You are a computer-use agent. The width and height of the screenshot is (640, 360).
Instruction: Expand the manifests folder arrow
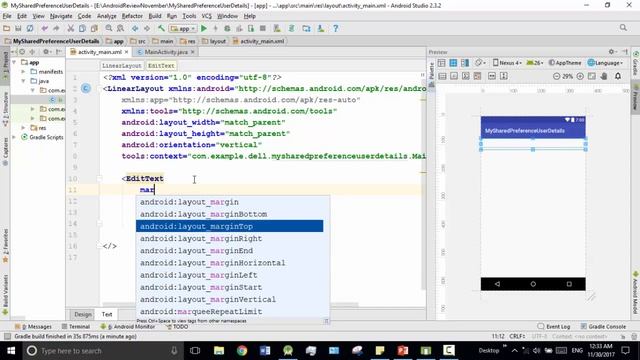pos(24,71)
